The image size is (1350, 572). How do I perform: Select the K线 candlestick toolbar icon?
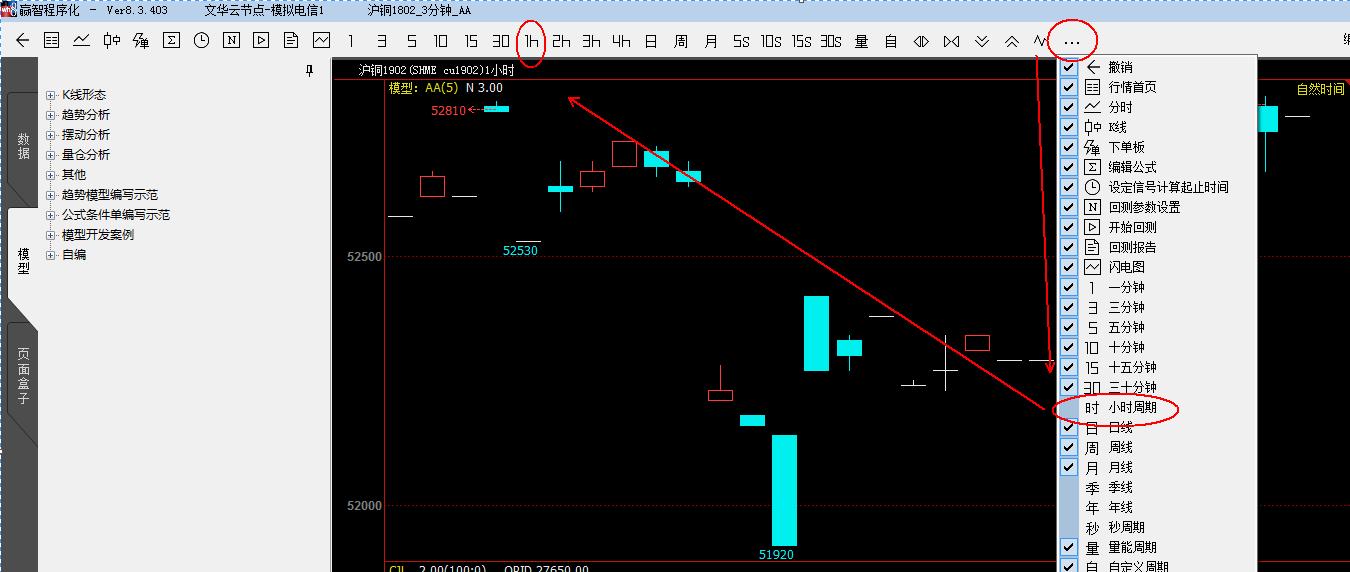[111, 41]
